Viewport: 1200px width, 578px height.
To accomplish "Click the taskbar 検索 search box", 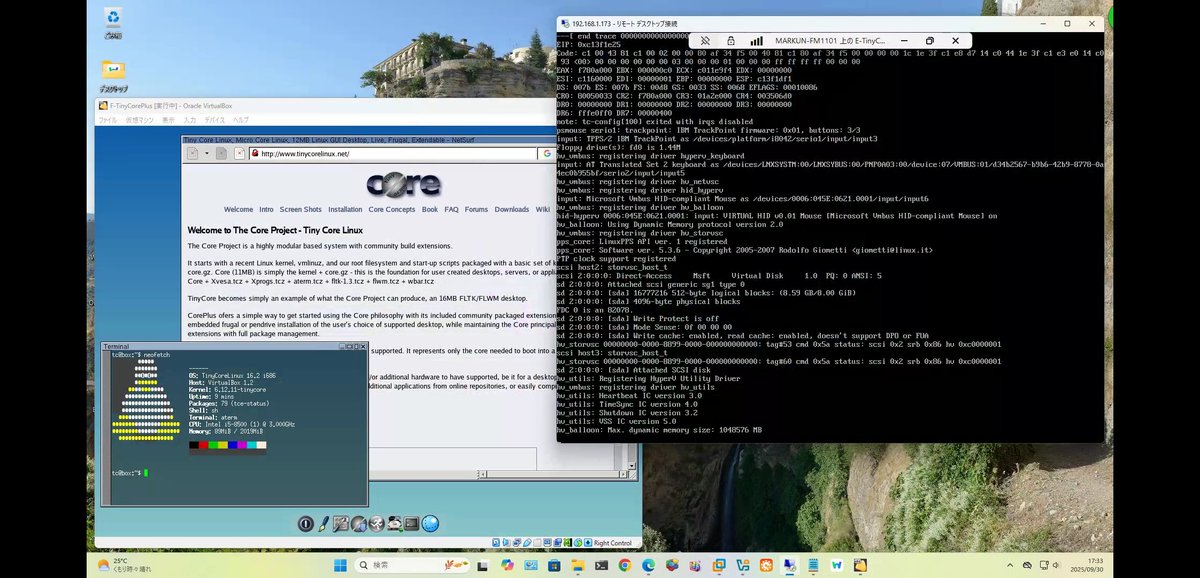I will [x=412, y=565].
